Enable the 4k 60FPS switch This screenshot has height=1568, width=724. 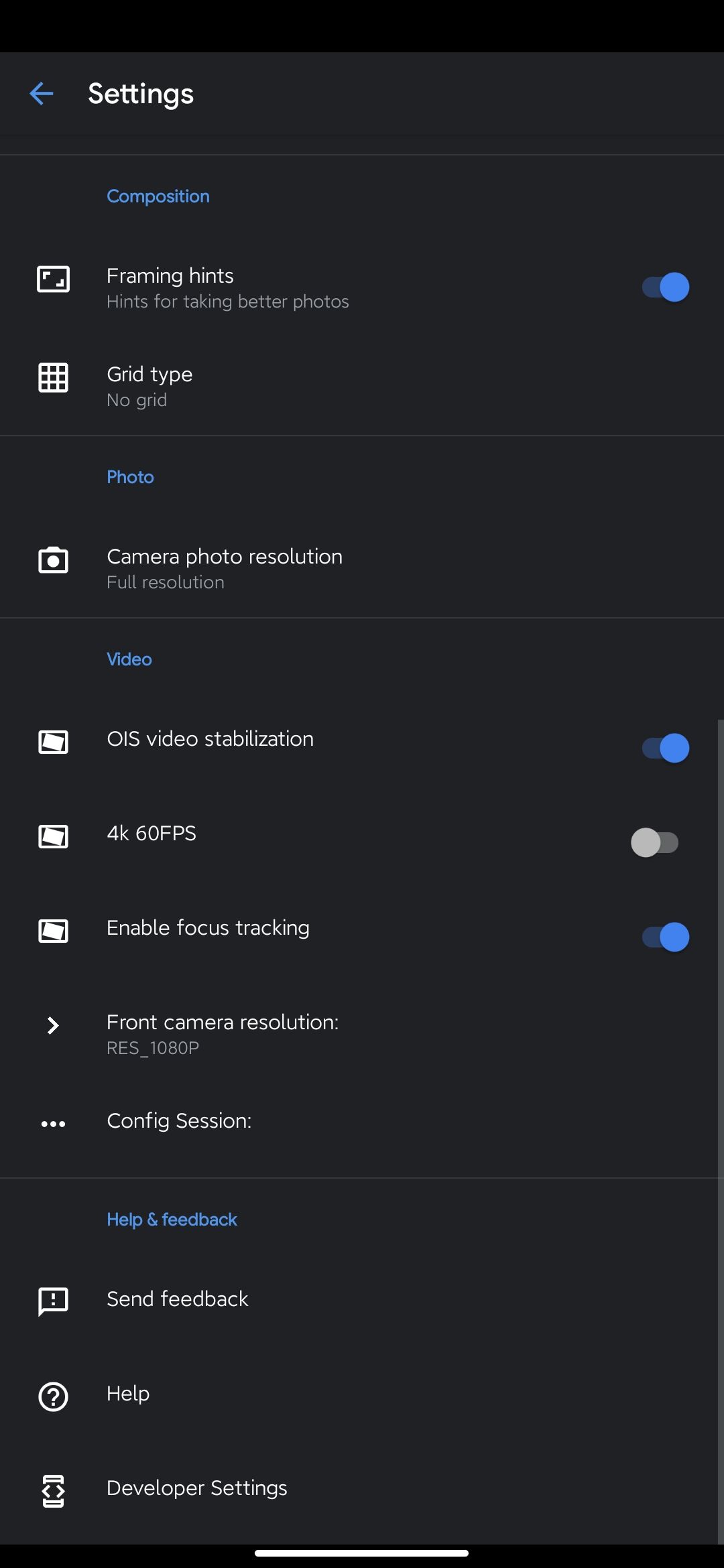point(655,843)
